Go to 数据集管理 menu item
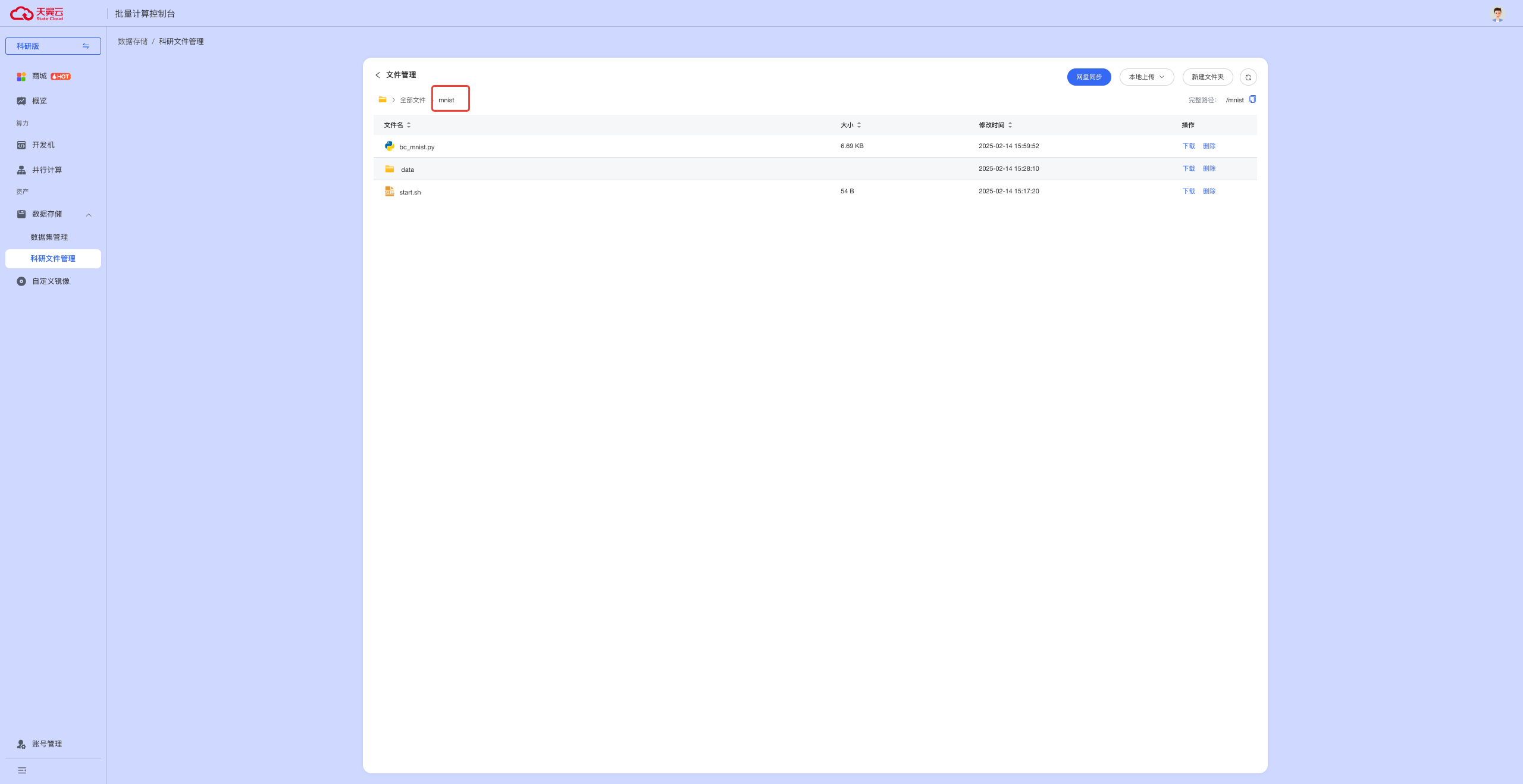The width and height of the screenshot is (1523, 784). [49, 237]
